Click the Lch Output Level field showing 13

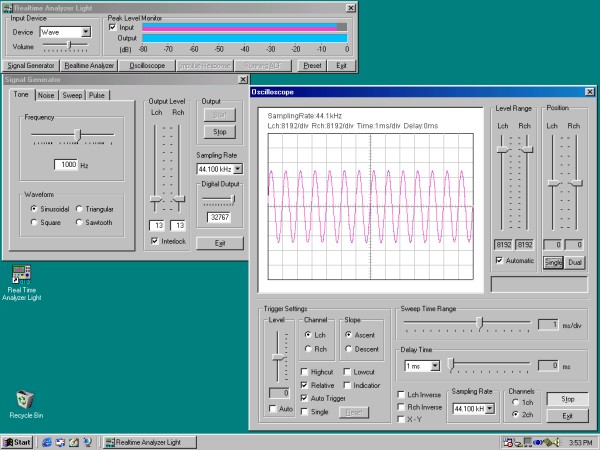tap(157, 225)
